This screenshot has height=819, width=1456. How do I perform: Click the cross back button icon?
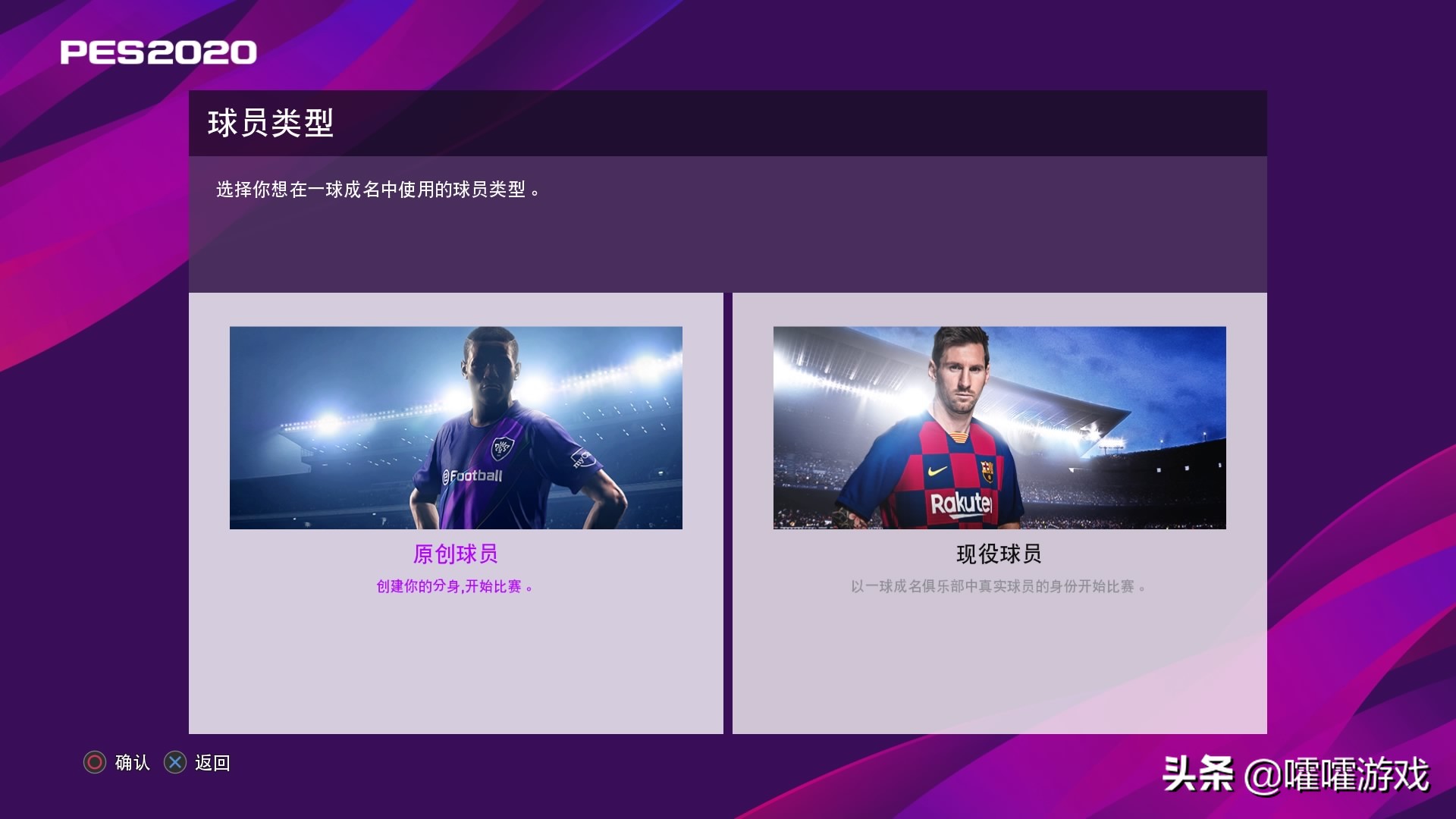coord(175,762)
